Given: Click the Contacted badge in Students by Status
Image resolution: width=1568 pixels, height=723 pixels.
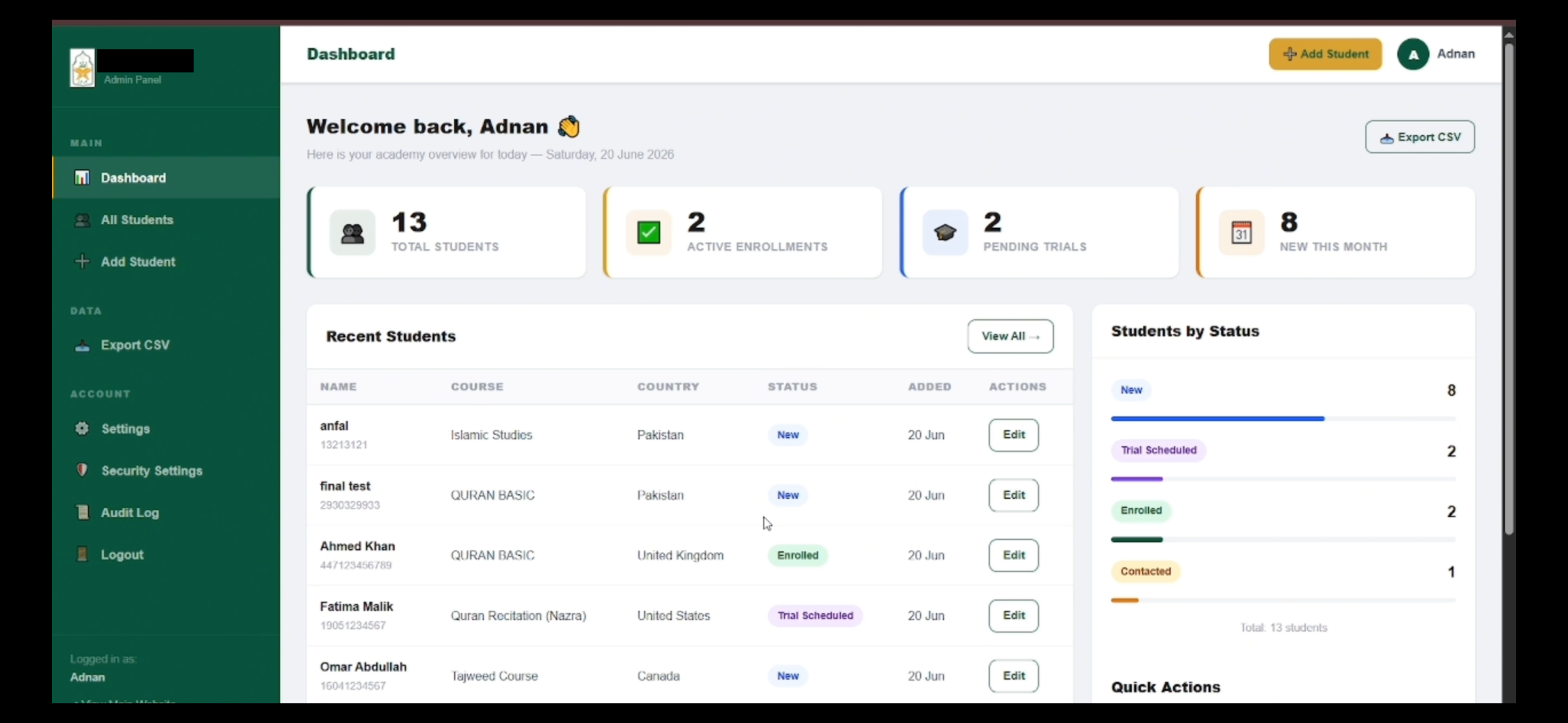Looking at the screenshot, I should tap(1146, 572).
